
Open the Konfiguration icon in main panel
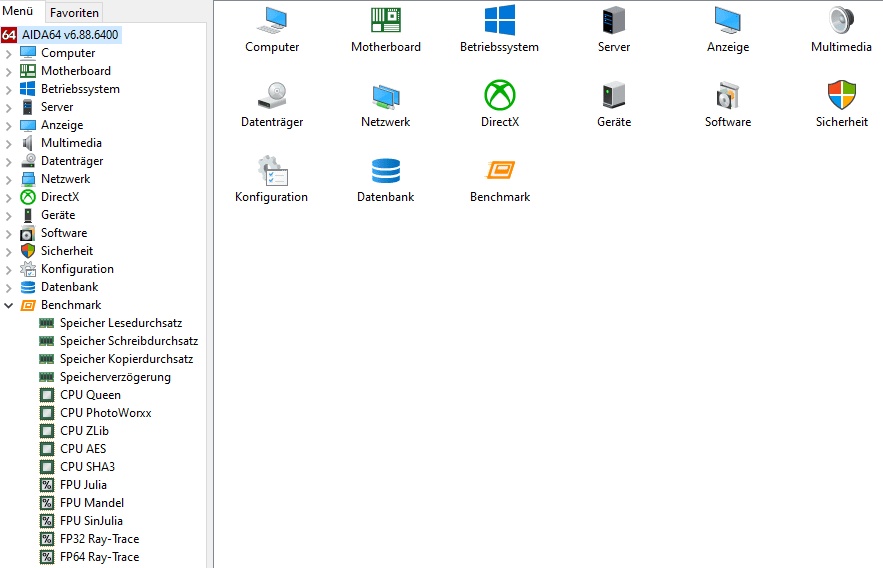click(273, 171)
